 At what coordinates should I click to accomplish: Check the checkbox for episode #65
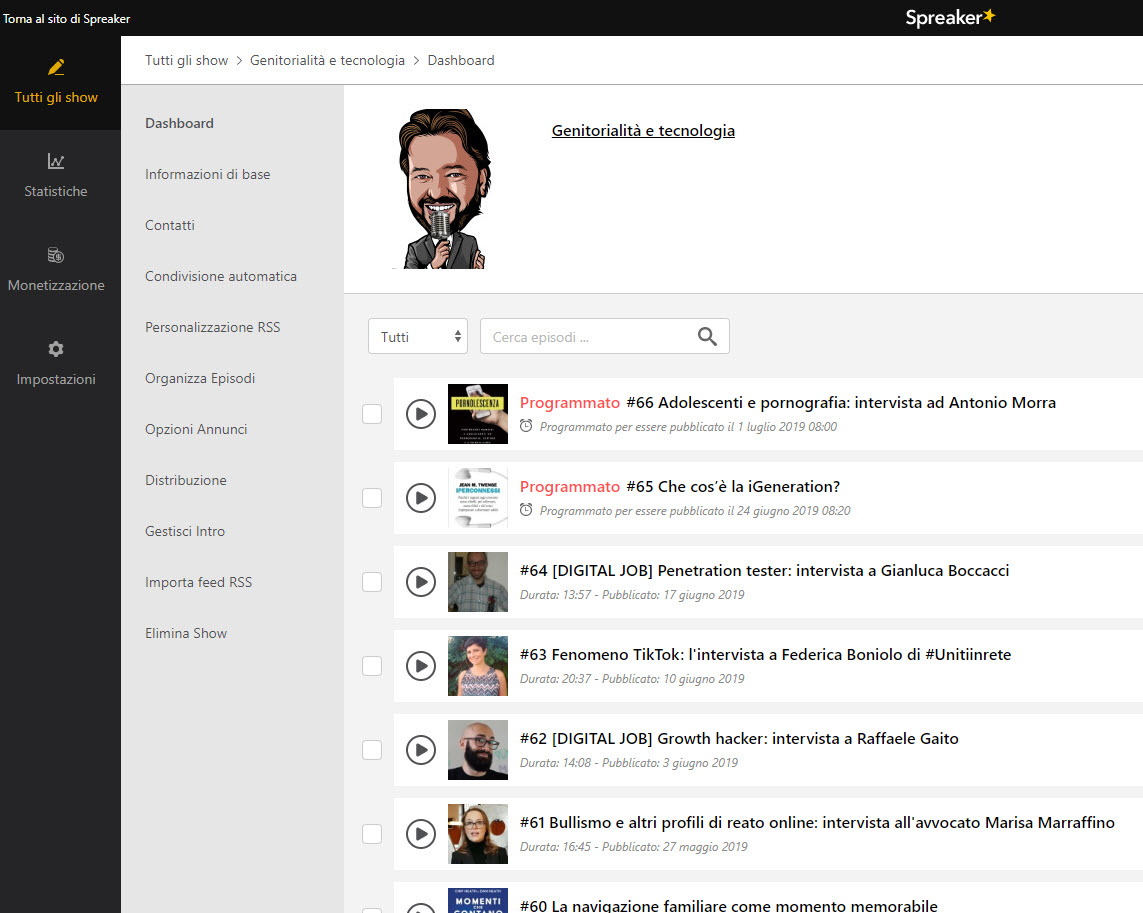[372, 498]
